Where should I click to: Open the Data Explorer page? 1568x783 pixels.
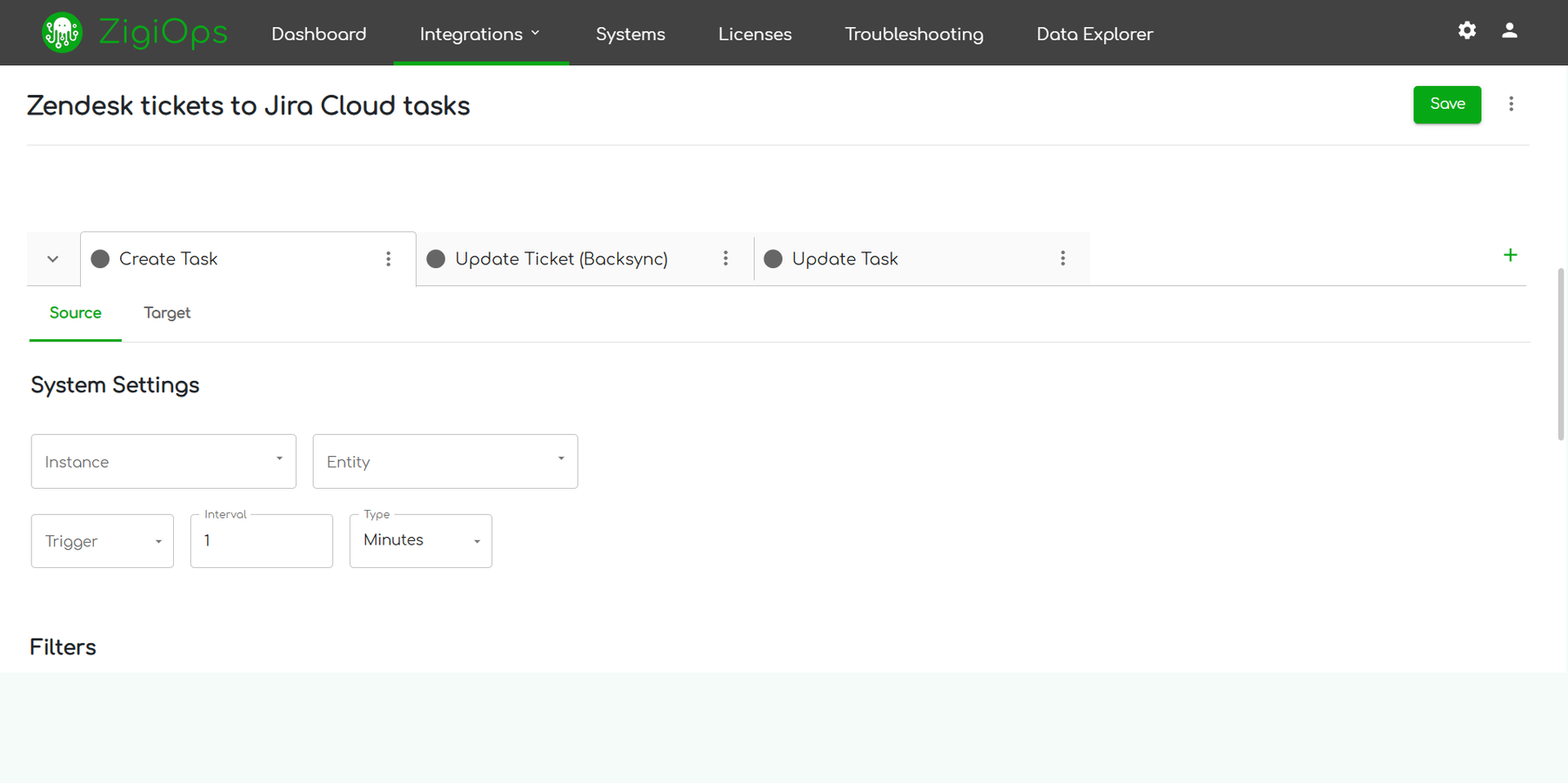(1095, 34)
